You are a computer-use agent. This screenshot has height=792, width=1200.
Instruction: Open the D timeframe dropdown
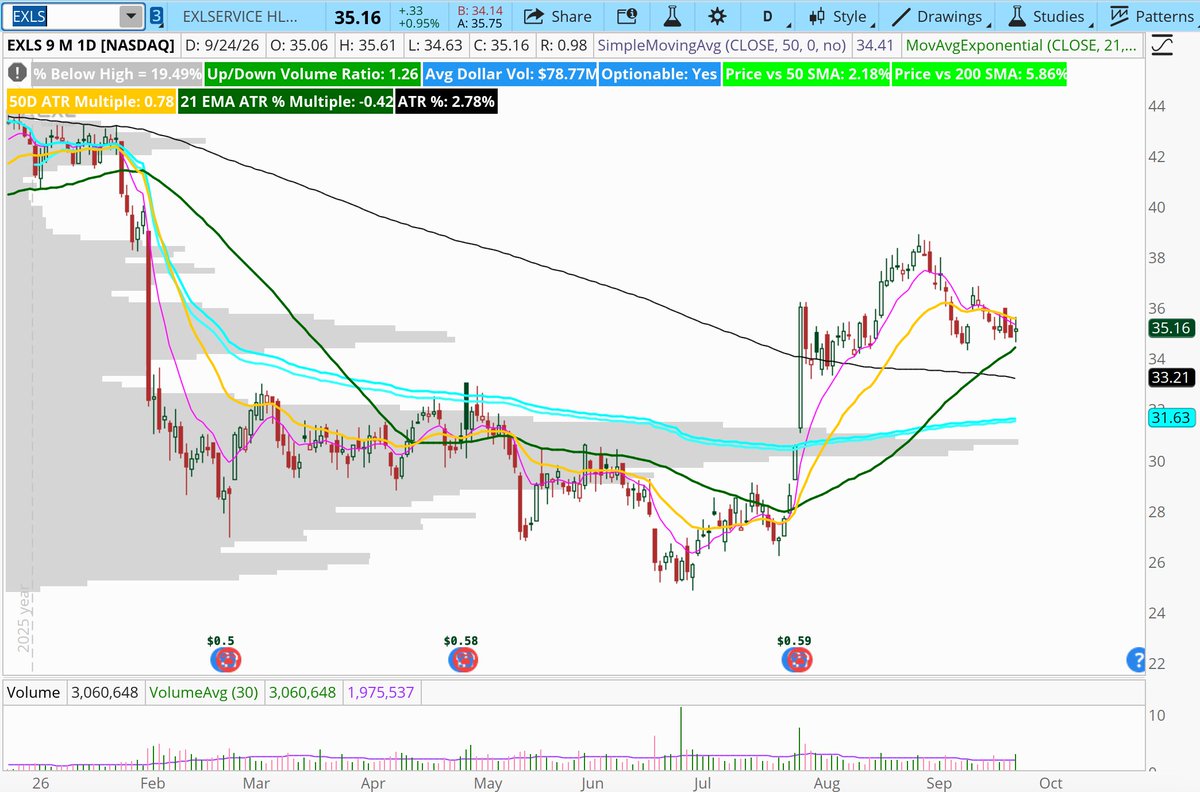775,16
